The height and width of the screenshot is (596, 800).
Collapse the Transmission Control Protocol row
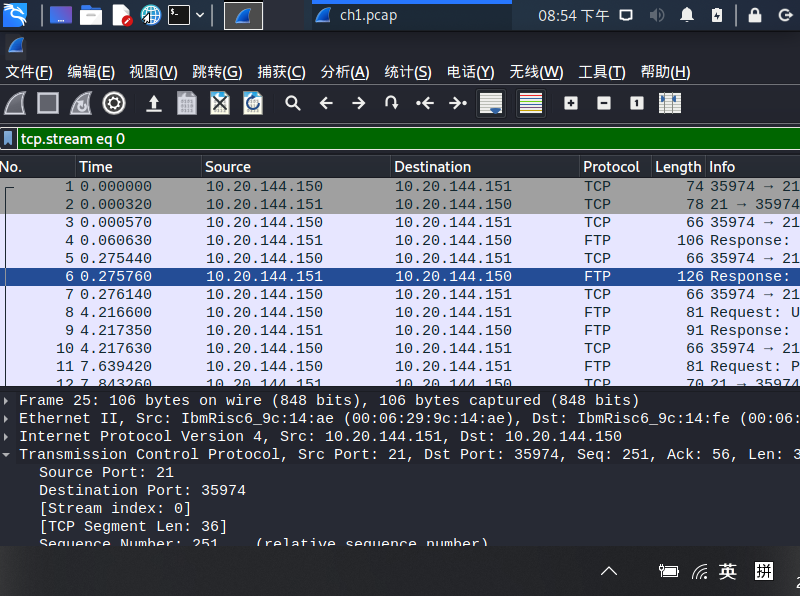(x=6, y=455)
